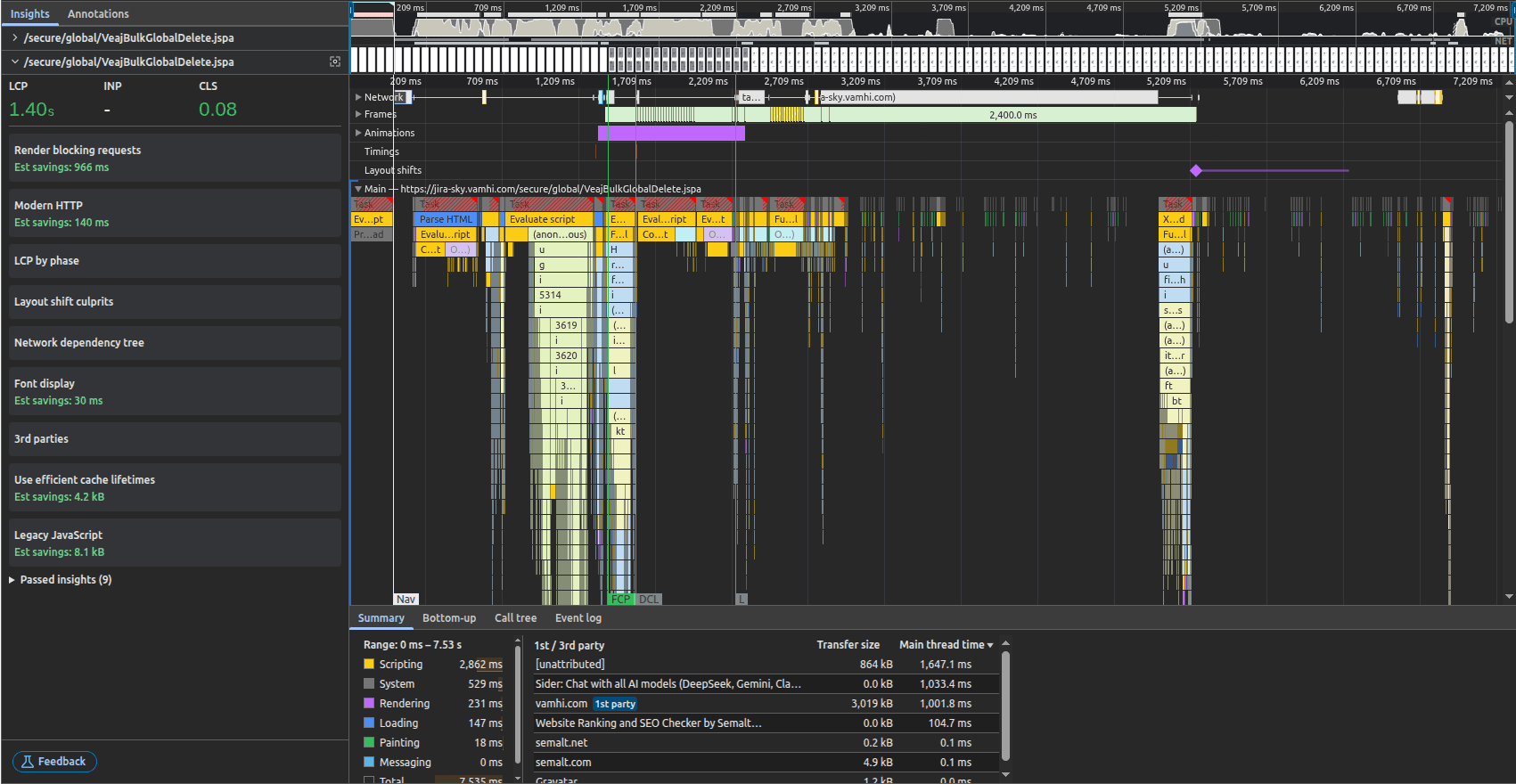Viewport: 1516px width, 784px height.
Task: Expand the Frames track
Action: point(358,114)
